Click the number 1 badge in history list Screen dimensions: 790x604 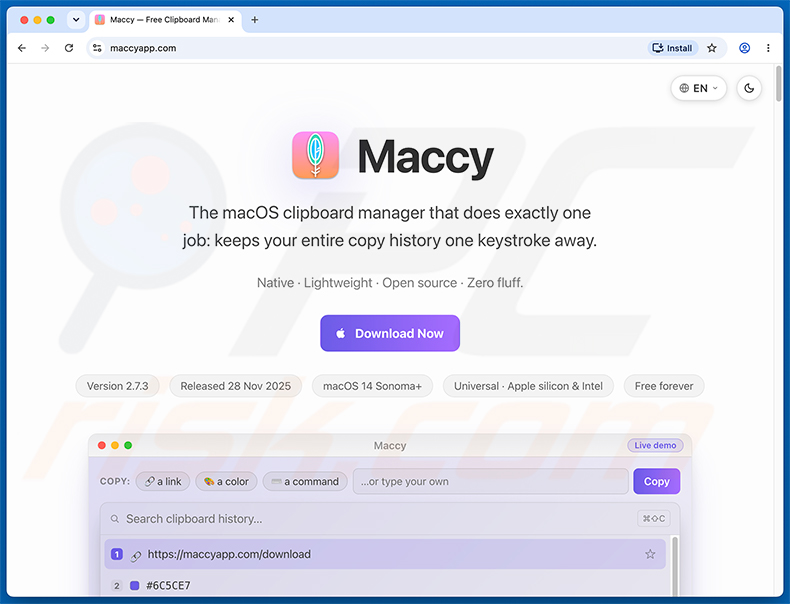[116, 554]
